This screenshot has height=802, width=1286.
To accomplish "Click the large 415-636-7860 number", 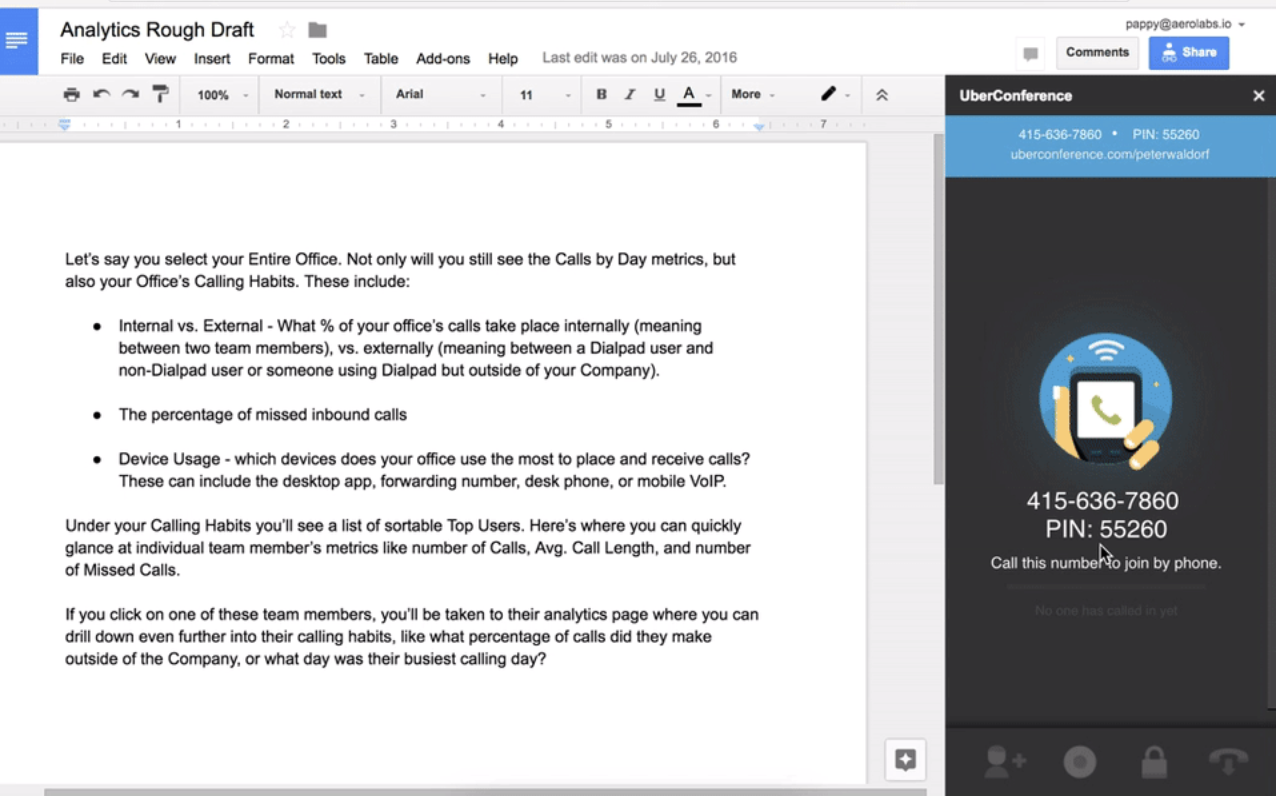I will (x=1103, y=501).
